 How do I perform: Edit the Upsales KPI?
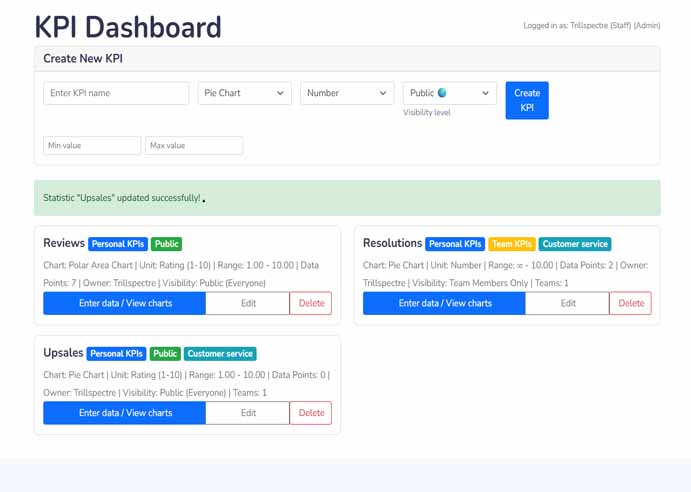(x=248, y=413)
